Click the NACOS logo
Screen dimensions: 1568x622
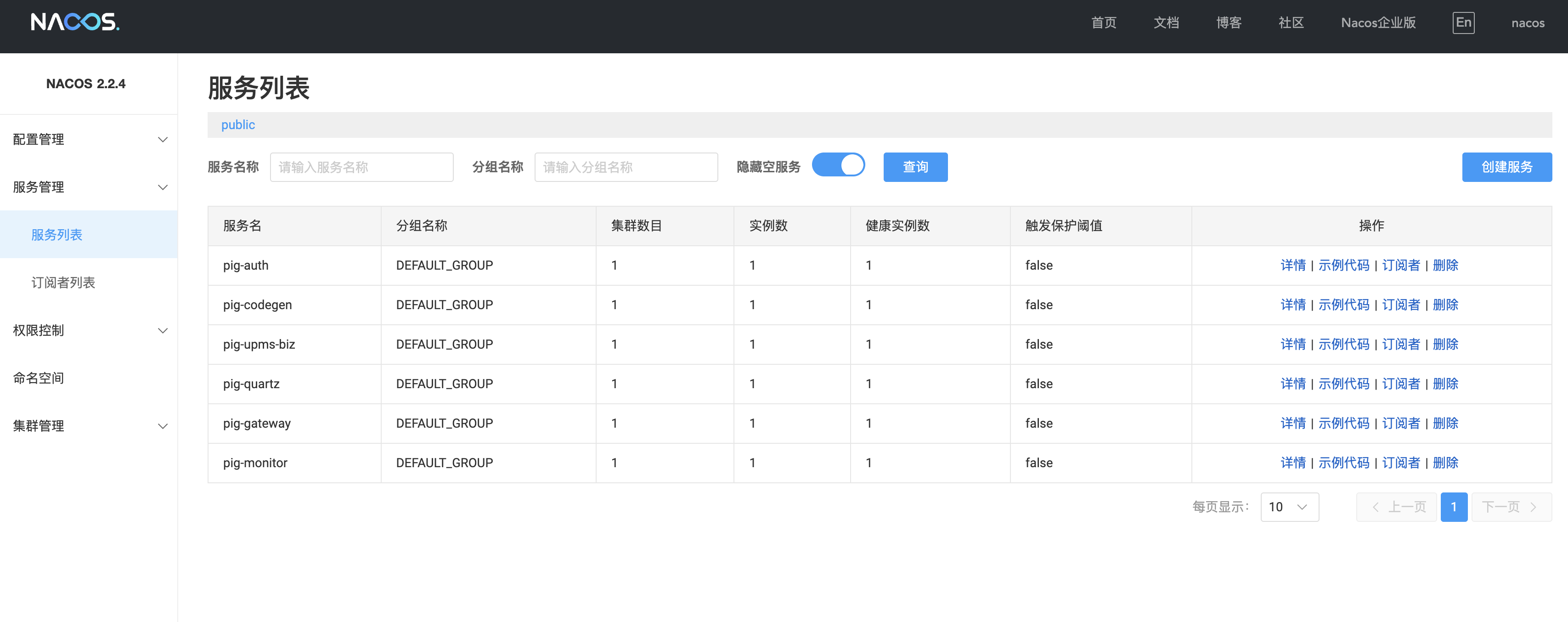tap(75, 23)
